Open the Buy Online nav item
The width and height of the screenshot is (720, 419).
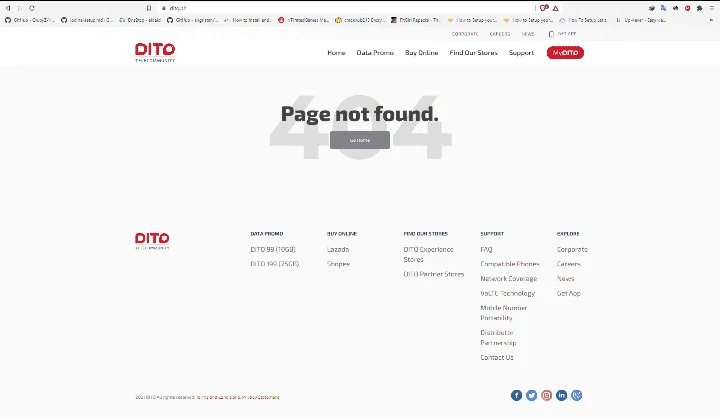coord(422,53)
